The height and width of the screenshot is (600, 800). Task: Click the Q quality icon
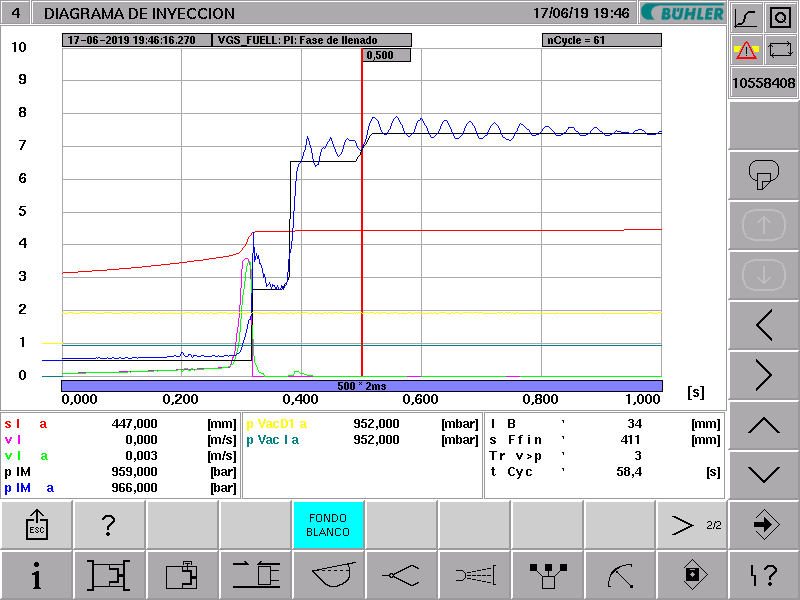781,18
